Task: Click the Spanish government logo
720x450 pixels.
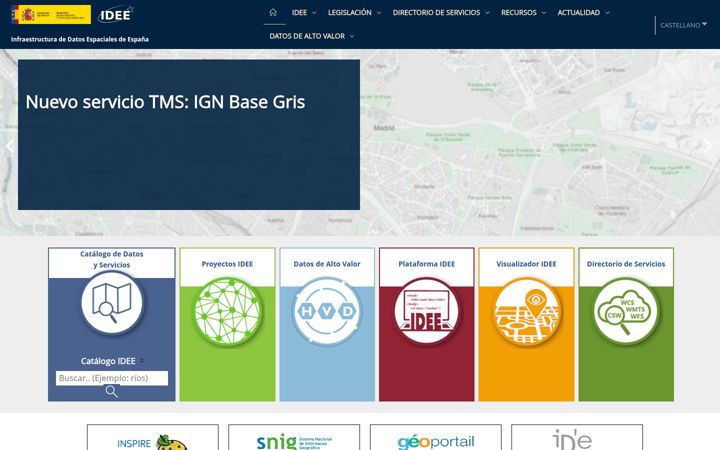Action: tap(51, 15)
